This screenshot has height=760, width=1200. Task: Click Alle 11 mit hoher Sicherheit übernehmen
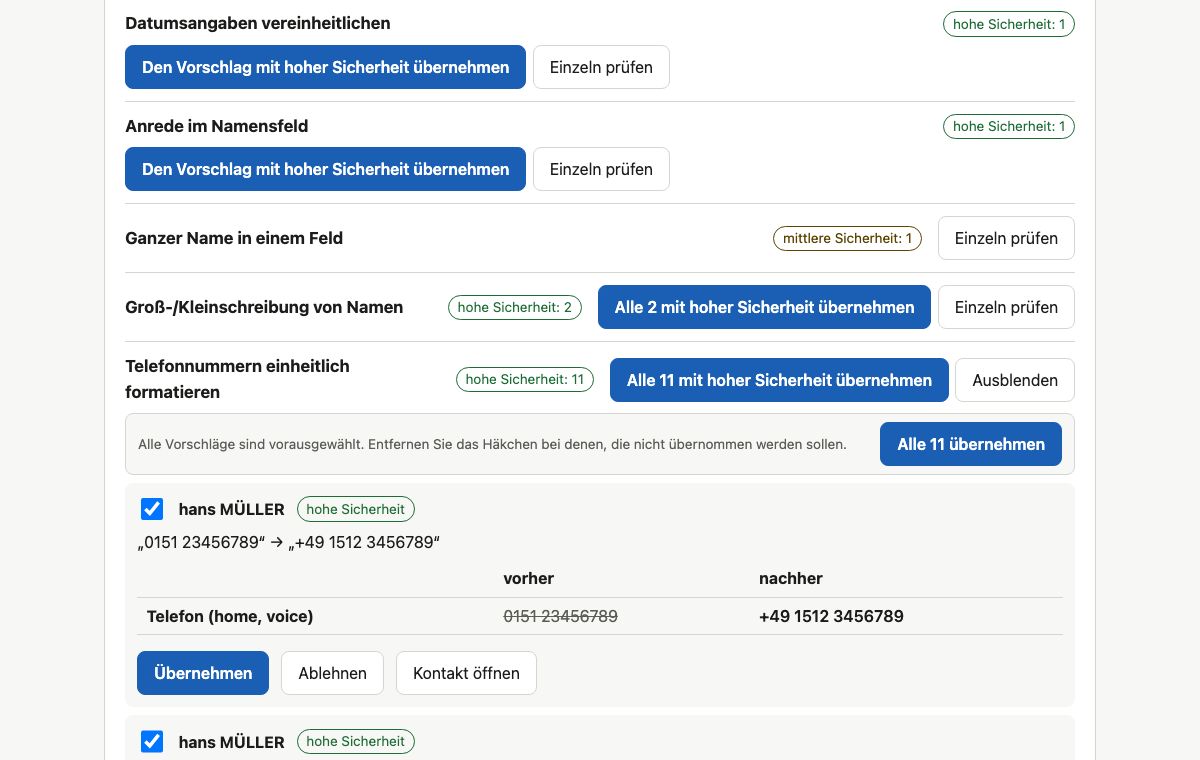pos(779,380)
